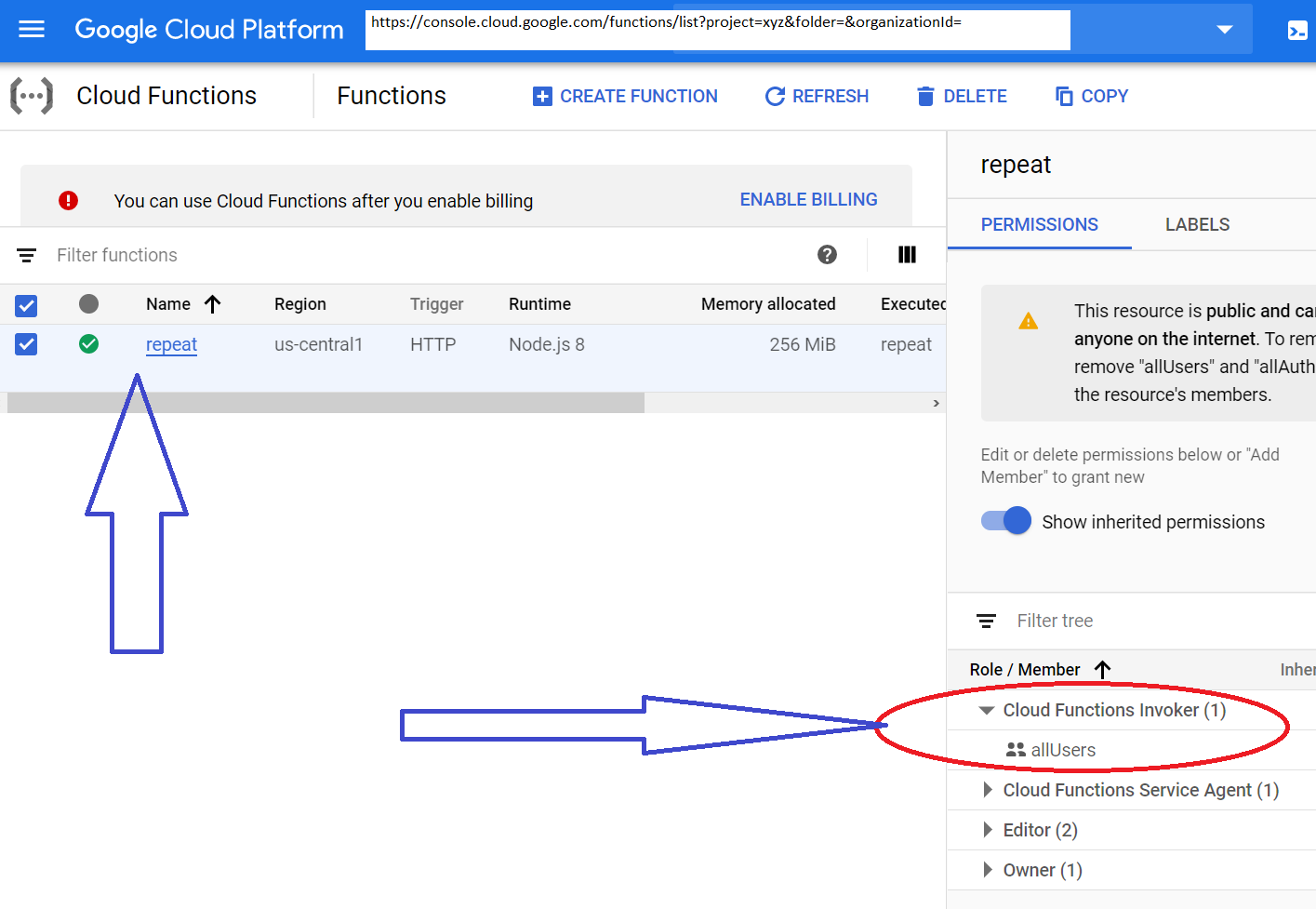Screen dimensions: 1316x909
Task: Click the scrollbar right arrow
Action: point(936,403)
